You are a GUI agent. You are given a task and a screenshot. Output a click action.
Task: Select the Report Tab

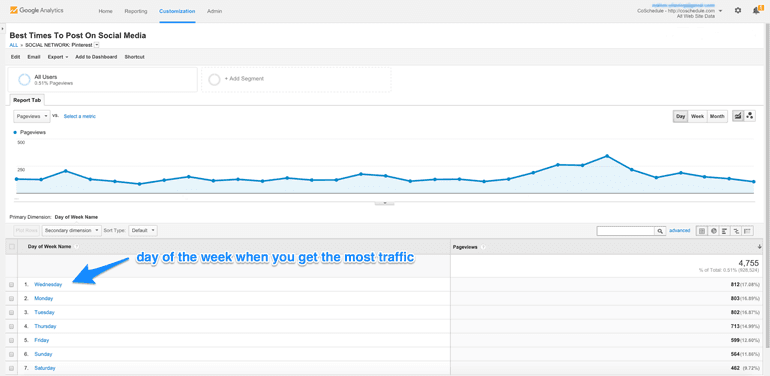[x=27, y=100]
